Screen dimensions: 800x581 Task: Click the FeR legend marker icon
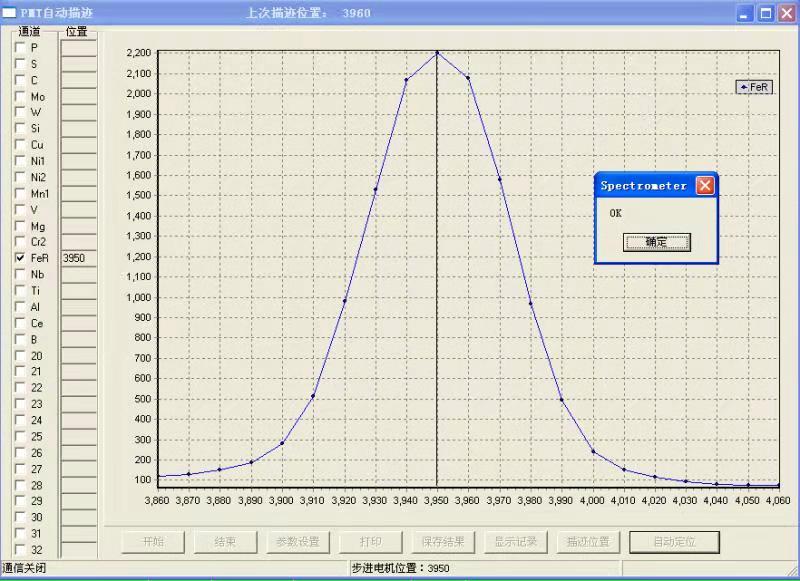click(x=744, y=87)
